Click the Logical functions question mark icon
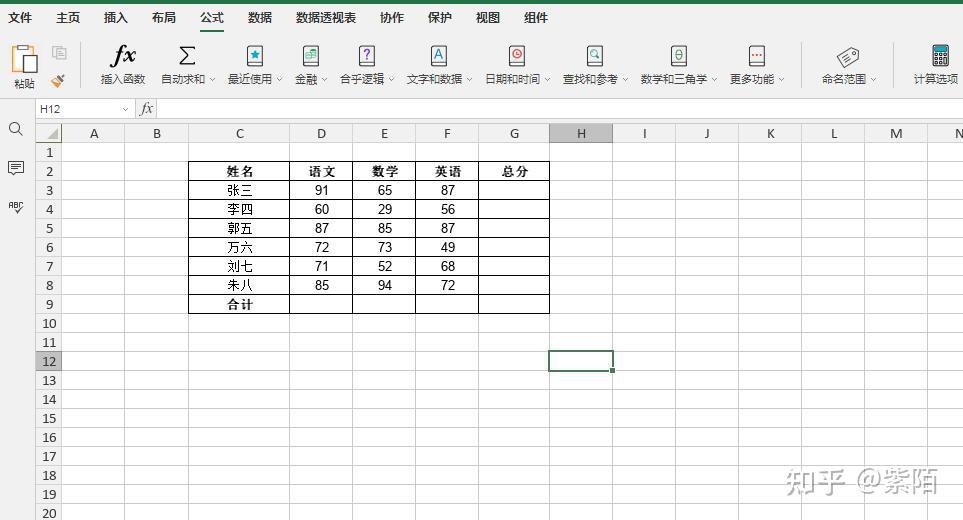 coord(367,56)
